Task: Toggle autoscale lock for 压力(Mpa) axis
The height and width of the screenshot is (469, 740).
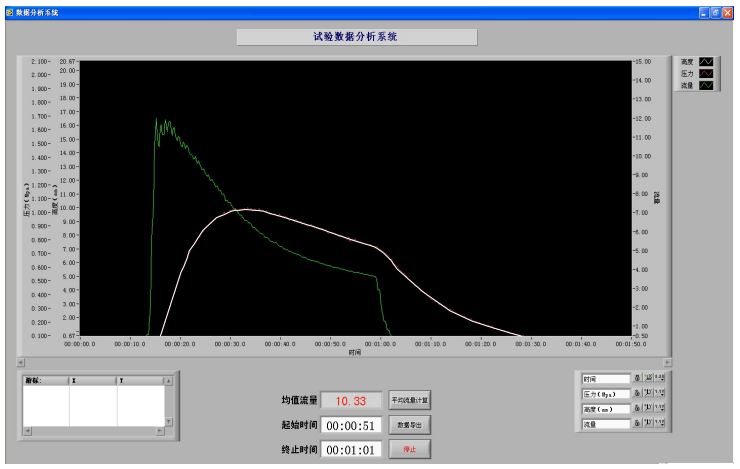Action: click(637, 394)
